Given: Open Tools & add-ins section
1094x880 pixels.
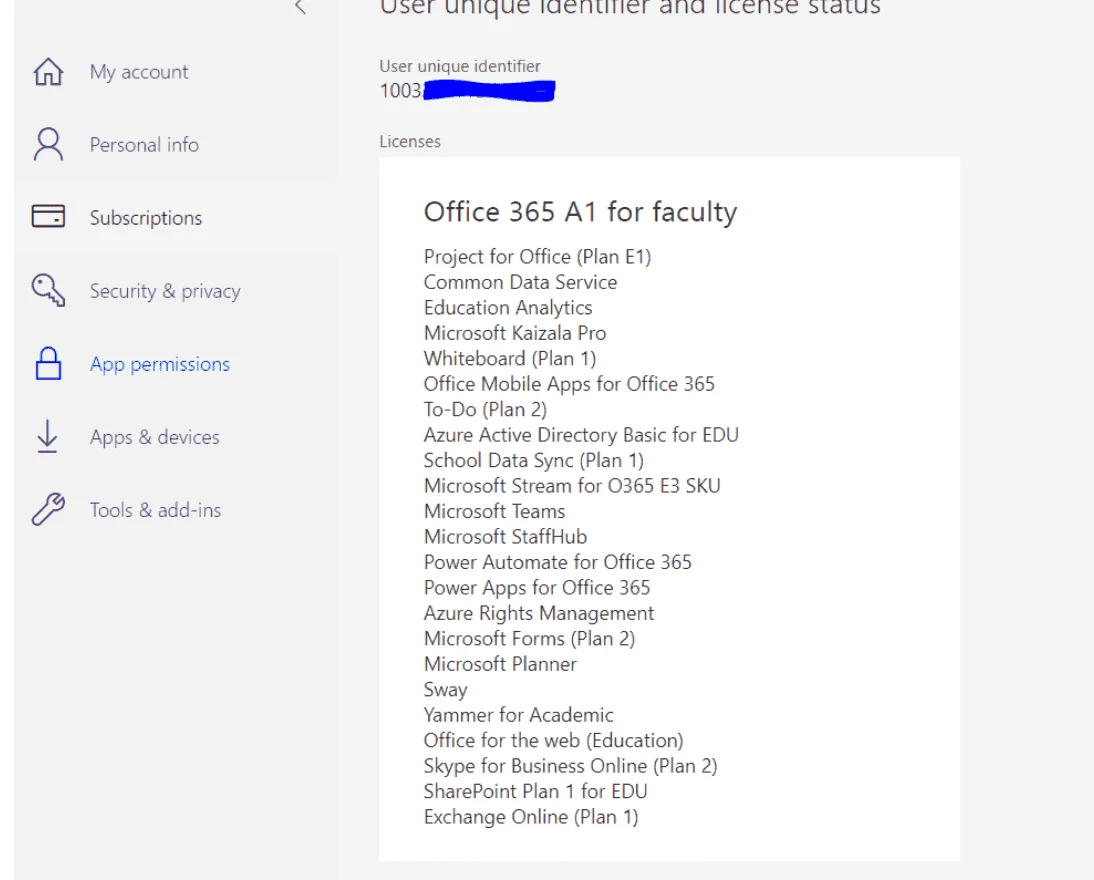Looking at the screenshot, I should tap(156, 510).
